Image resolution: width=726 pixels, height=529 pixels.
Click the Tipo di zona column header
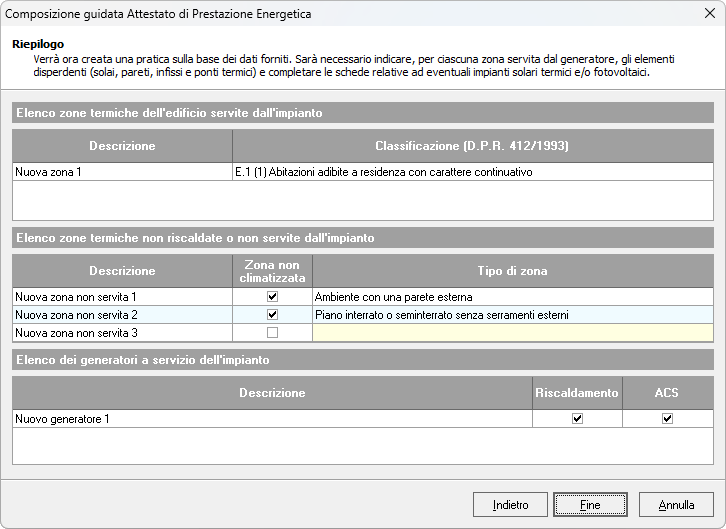point(512,271)
